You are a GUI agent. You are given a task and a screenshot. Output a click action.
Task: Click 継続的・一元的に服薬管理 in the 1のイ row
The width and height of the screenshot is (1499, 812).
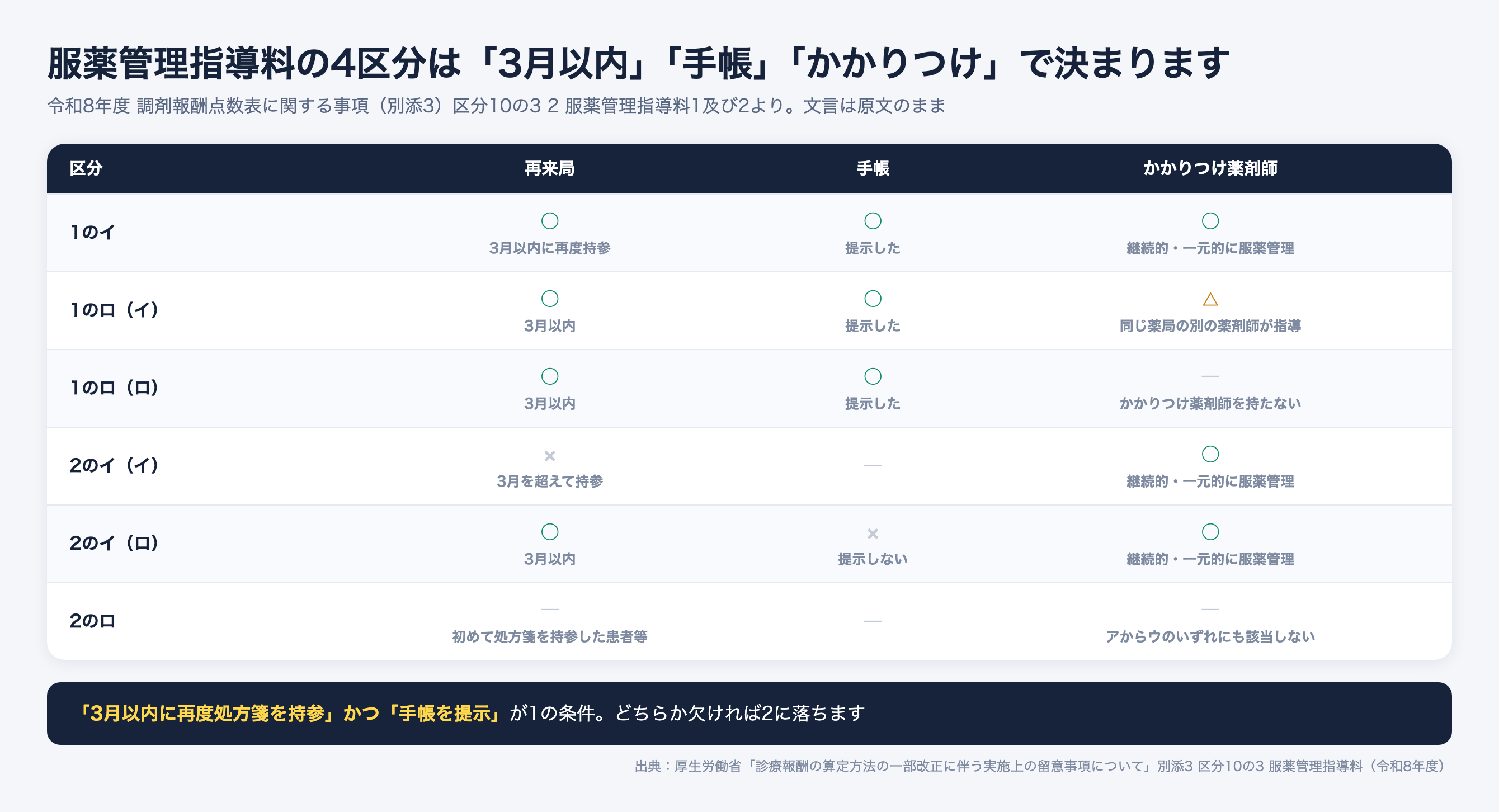(x=1210, y=248)
